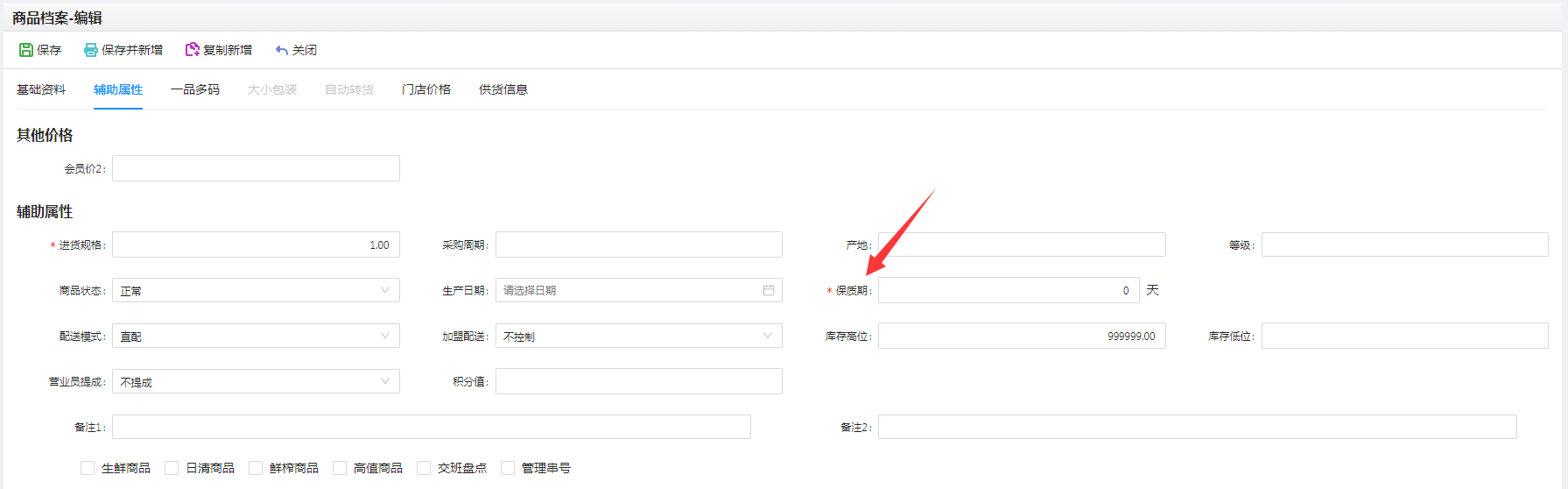This screenshot has width=1568, height=489.
Task: Expand 配送模式 dropdown chevron
Action: coord(385,336)
